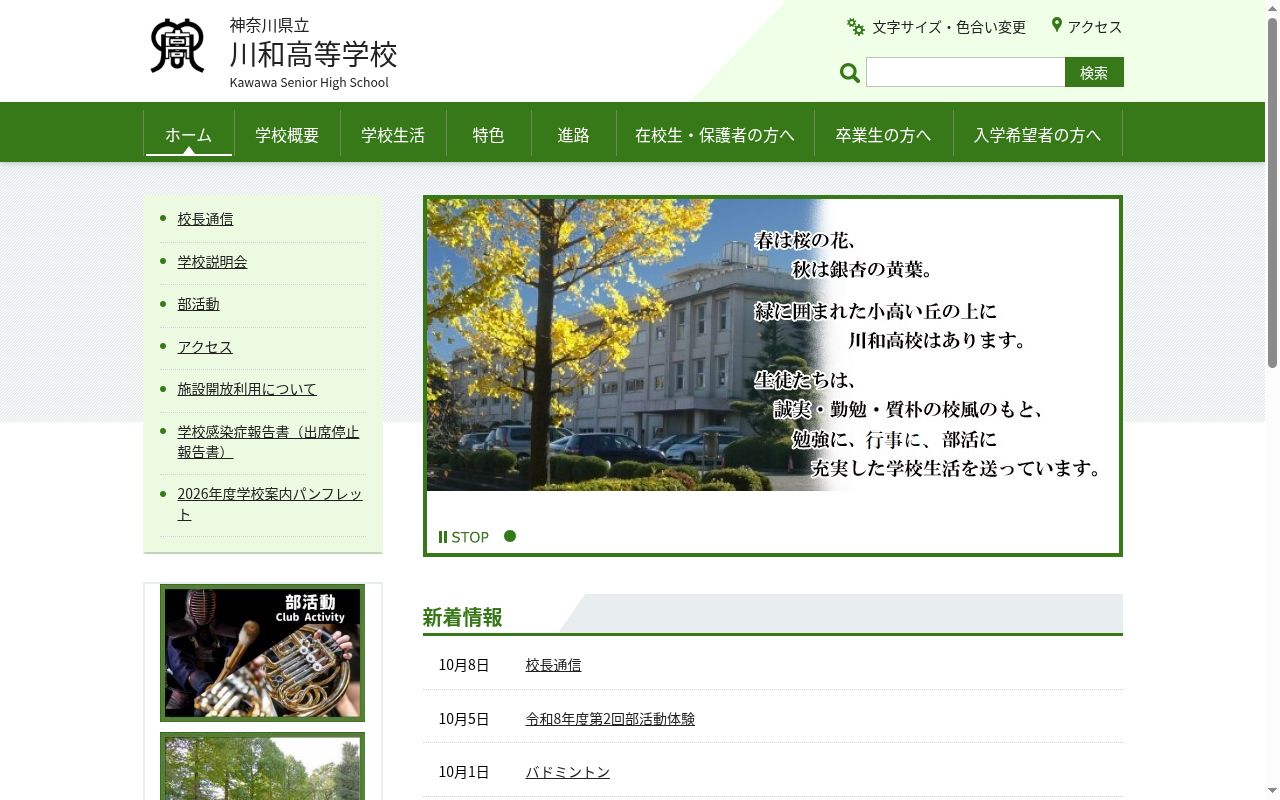Focus the site search input field
Viewport: 1280px width, 800px height.
coord(965,72)
